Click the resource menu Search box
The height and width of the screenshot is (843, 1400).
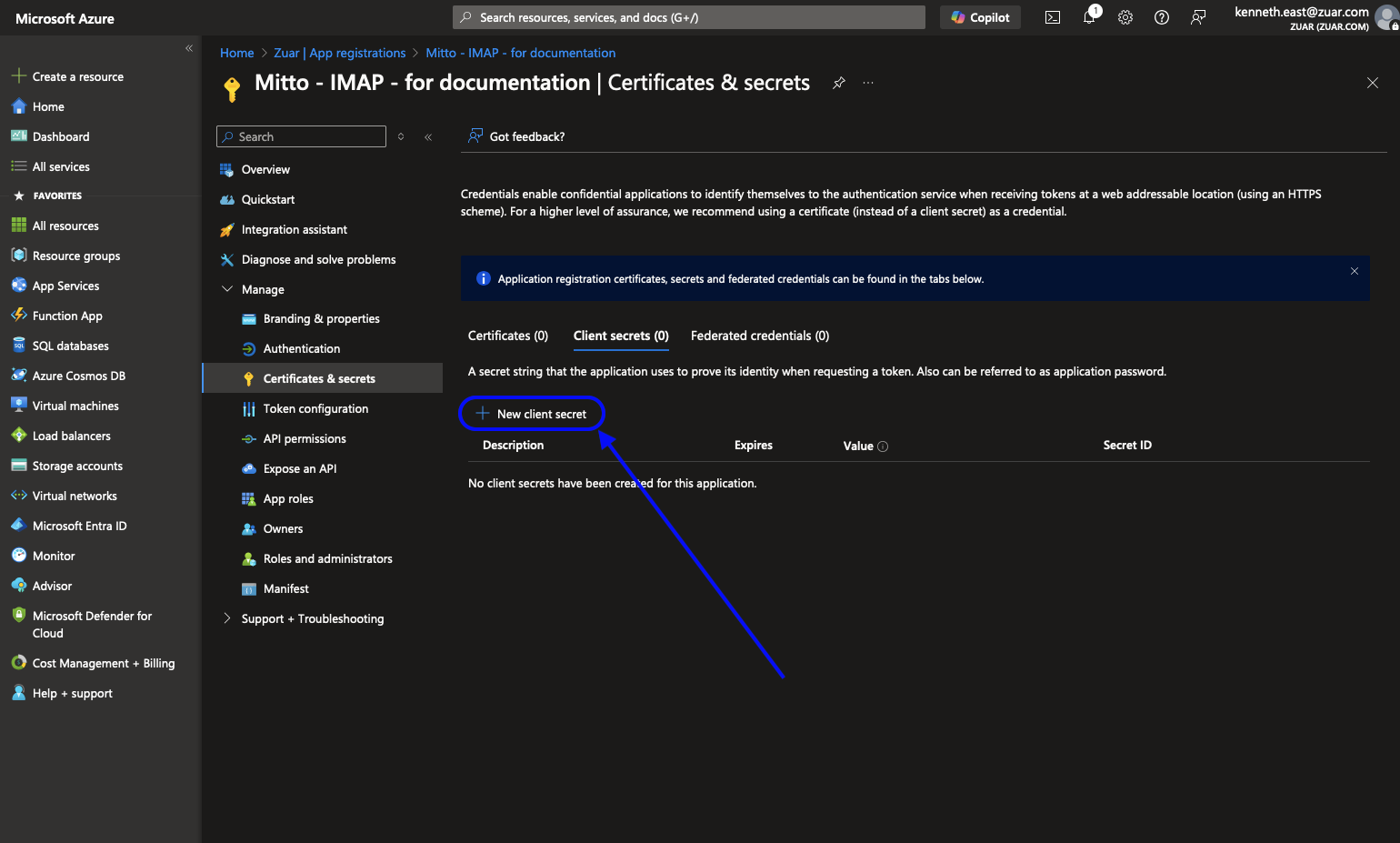click(302, 136)
